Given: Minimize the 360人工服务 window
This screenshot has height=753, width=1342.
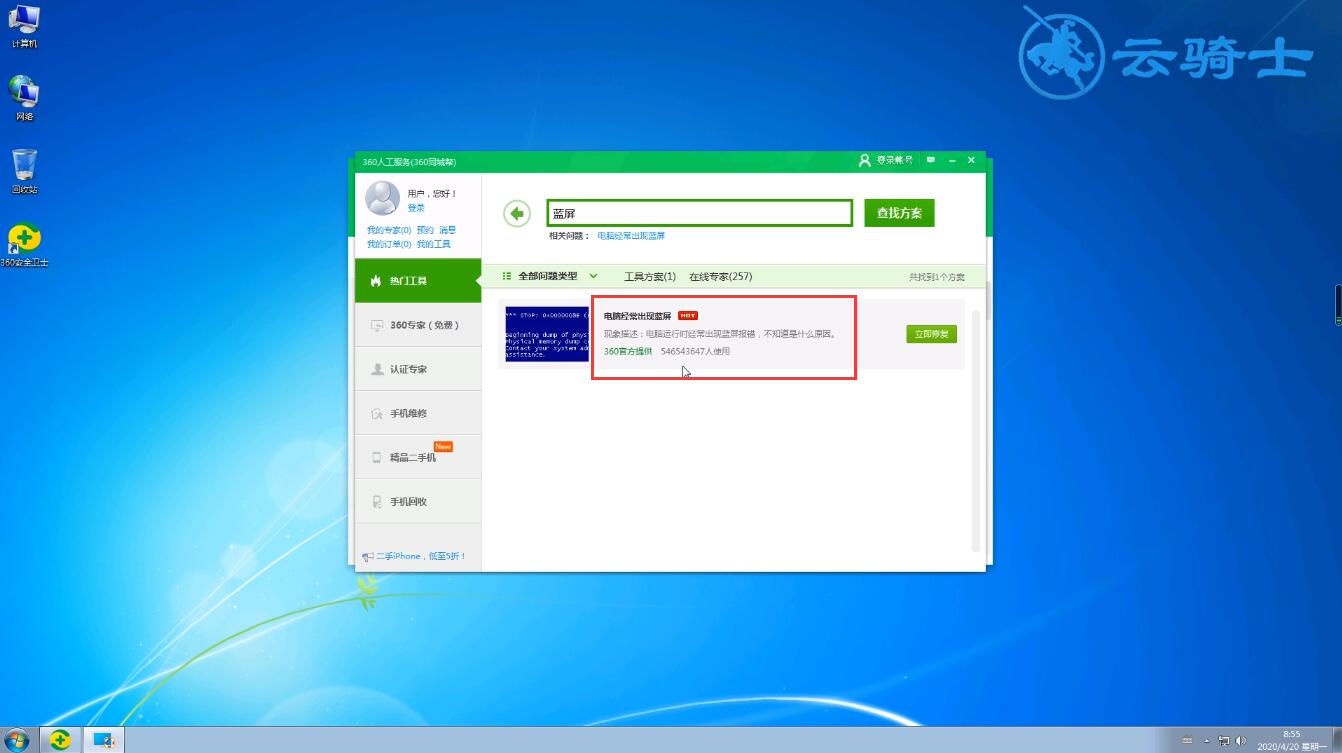Looking at the screenshot, I should coord(952,160).
